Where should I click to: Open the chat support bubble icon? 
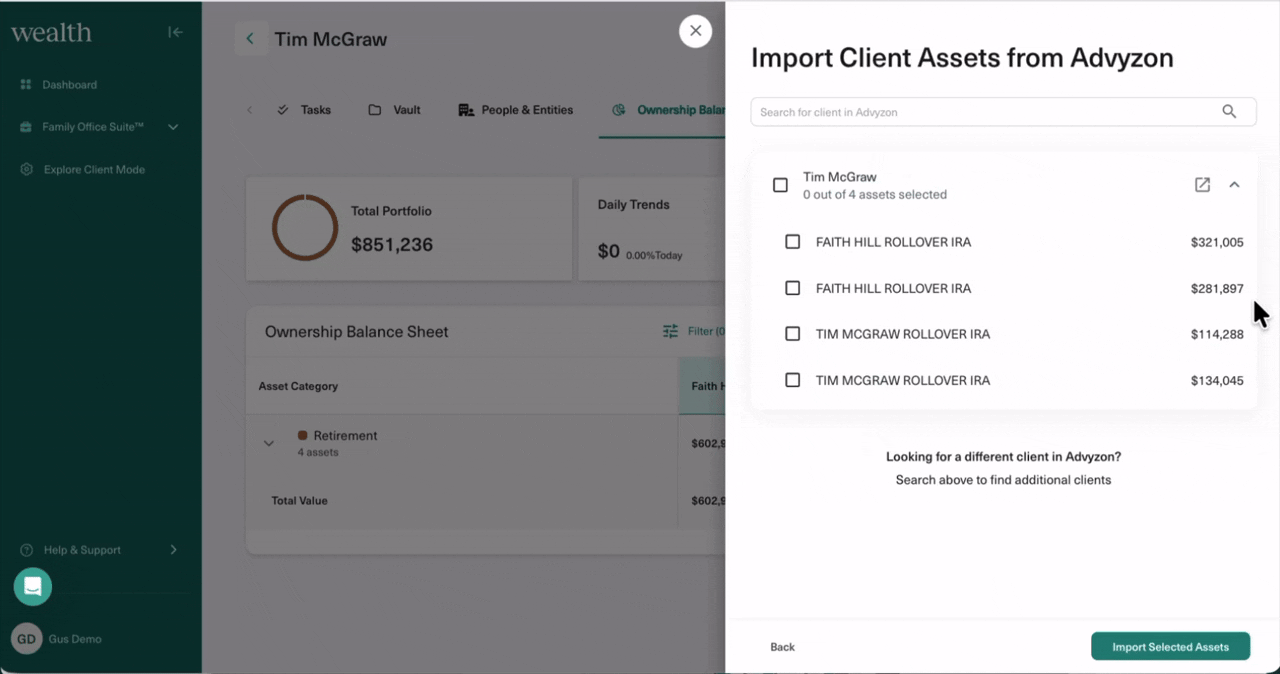32,586
